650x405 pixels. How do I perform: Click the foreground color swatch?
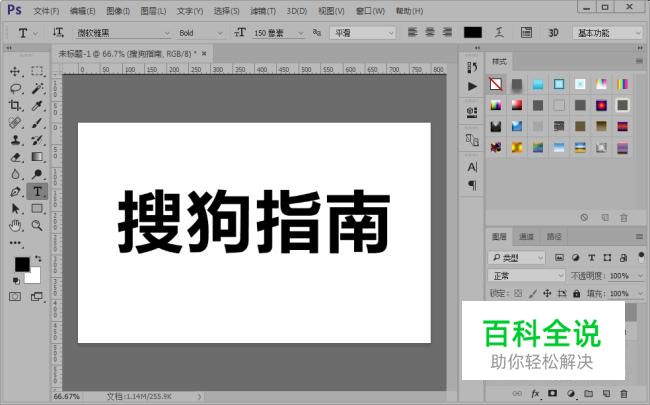pos(22,264)
